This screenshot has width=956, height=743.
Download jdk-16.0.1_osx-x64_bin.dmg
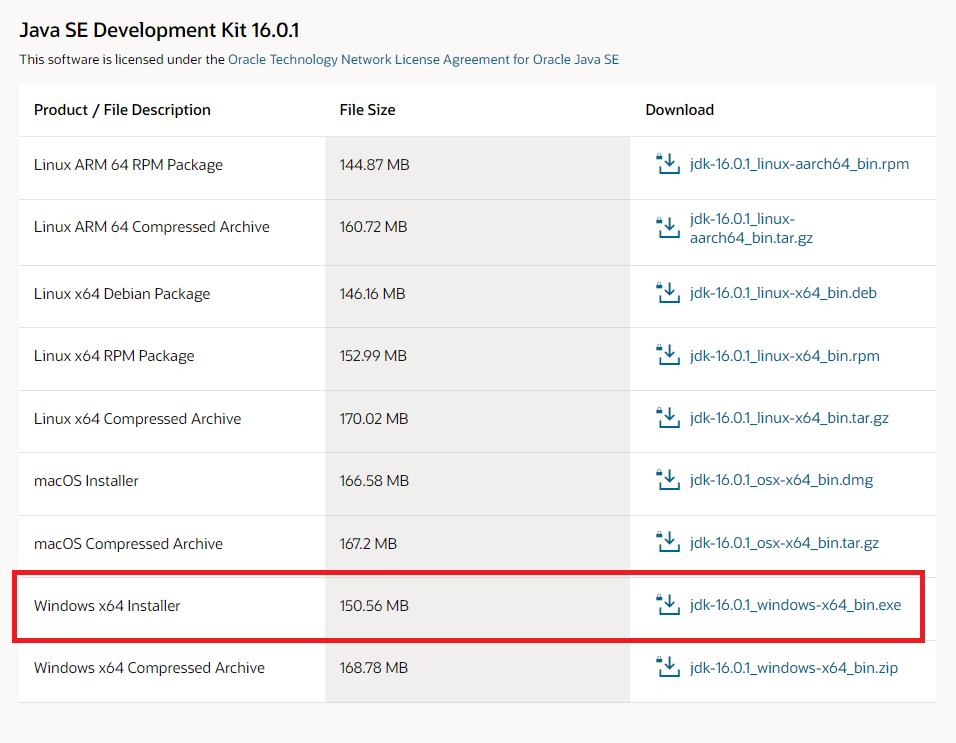[782, 480]
